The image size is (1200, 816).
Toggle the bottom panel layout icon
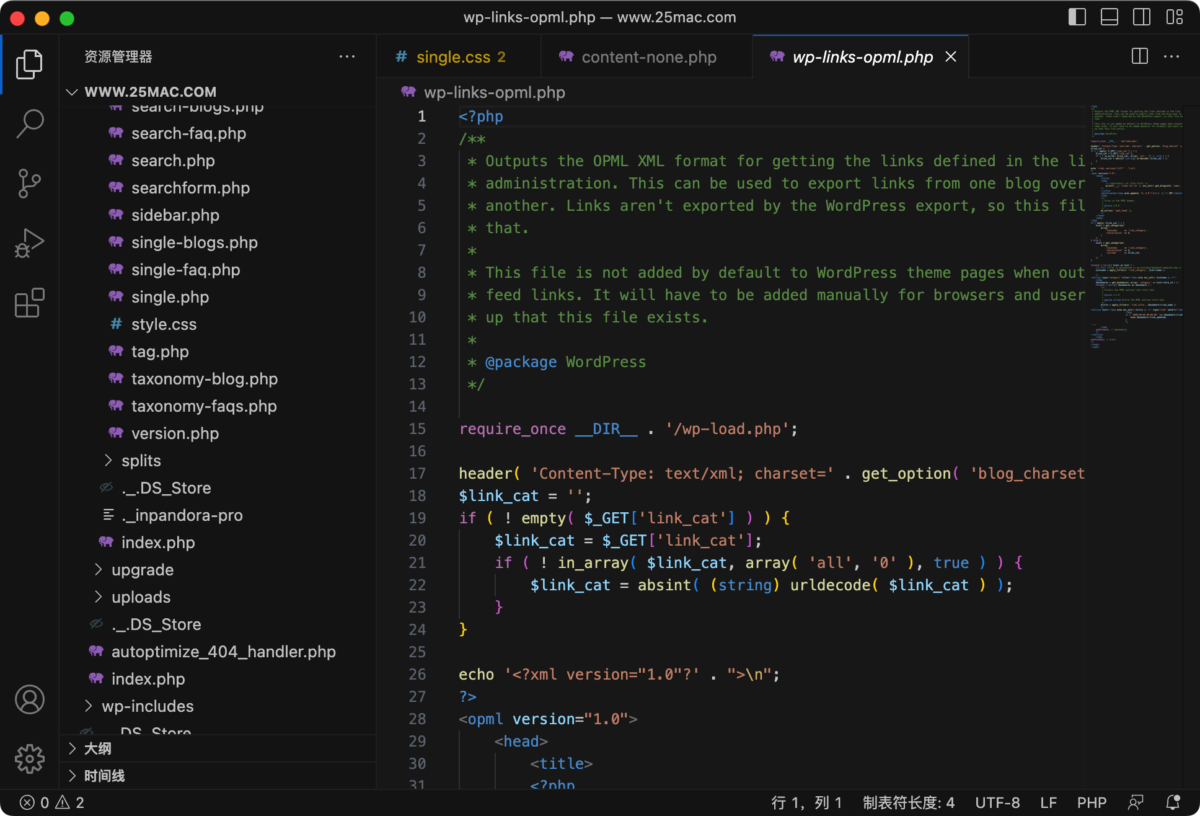pos(1109,17)
